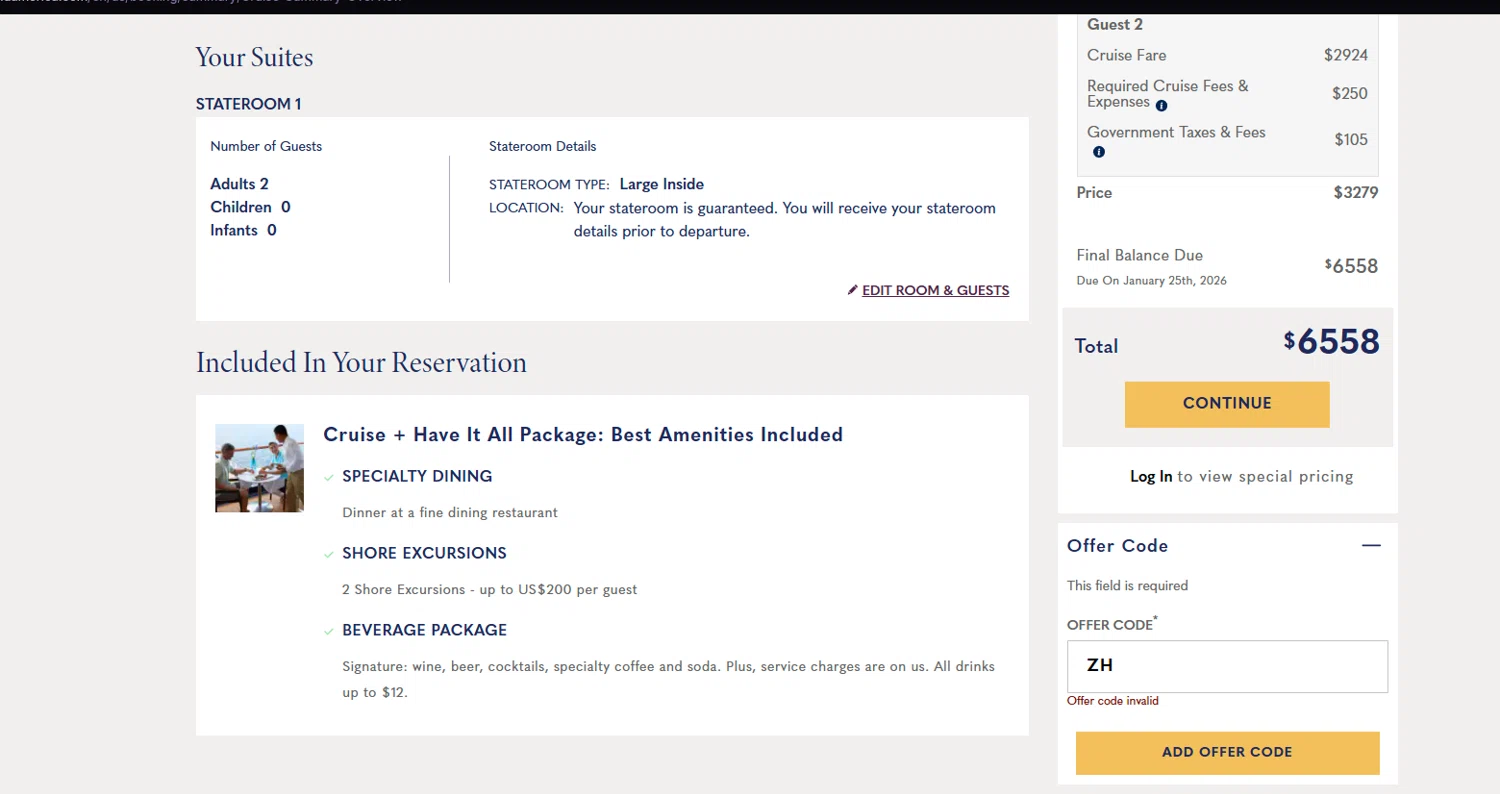Click the 'Your Suites' heading

(x=254, y=58)
